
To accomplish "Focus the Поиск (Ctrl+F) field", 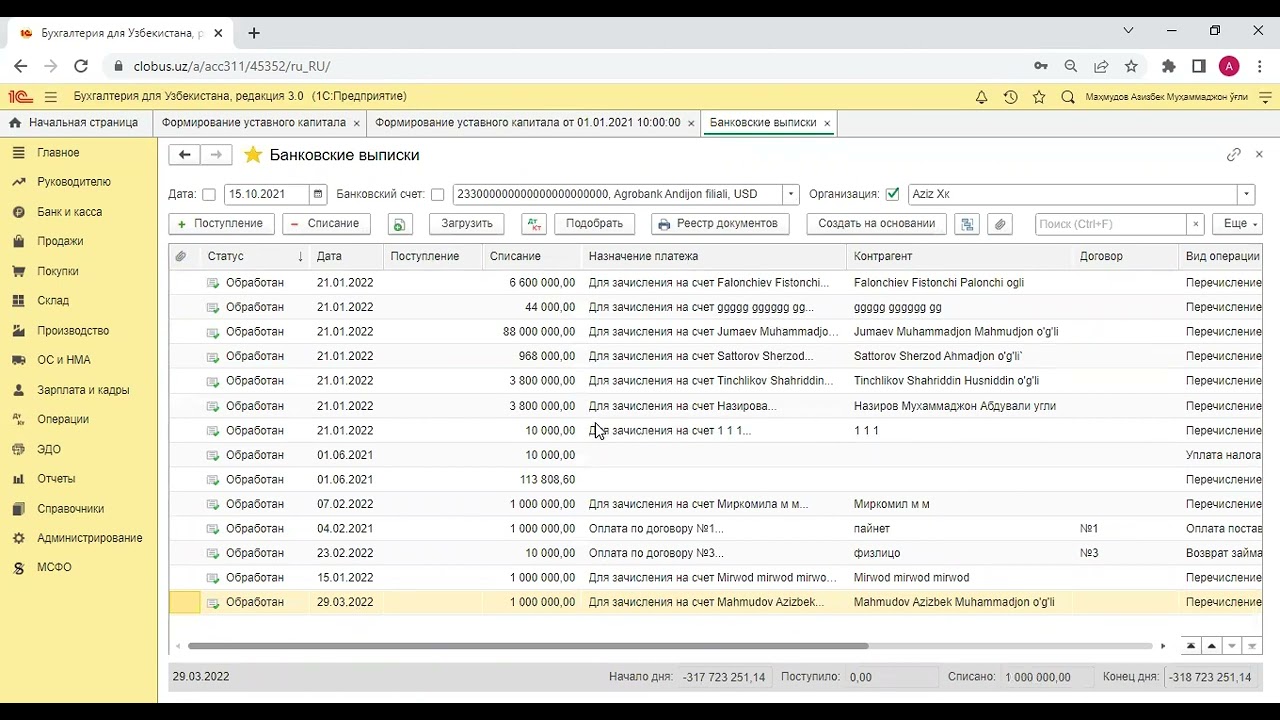I will pos(1111,224).
